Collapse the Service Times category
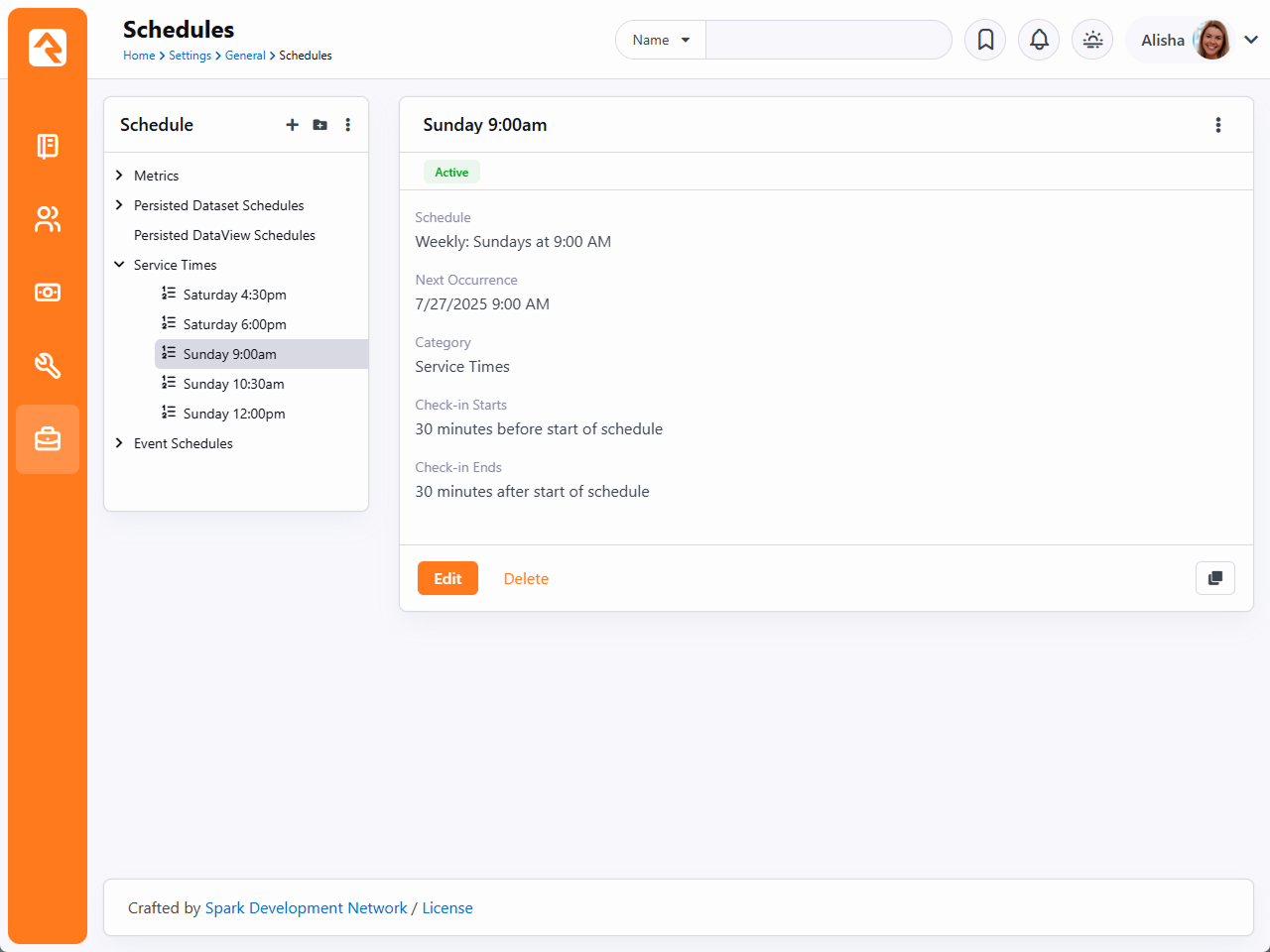 coord(119,265)
